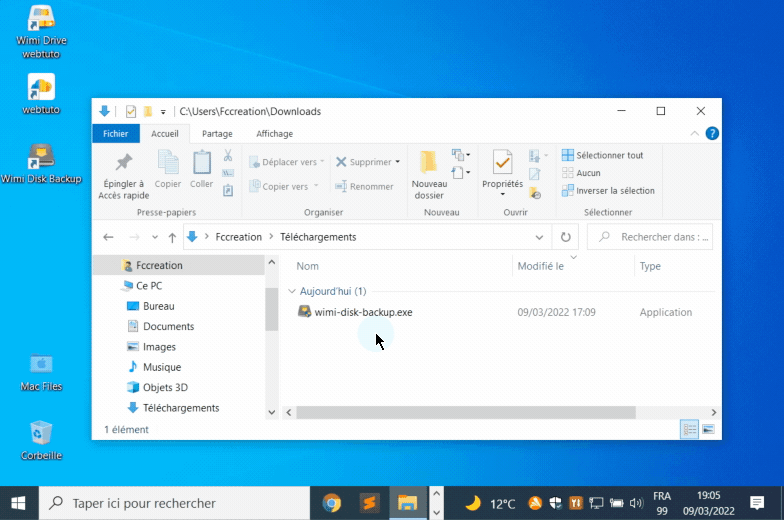Click the volume speaker tray icon
The image size is (784, 520).
636,503
